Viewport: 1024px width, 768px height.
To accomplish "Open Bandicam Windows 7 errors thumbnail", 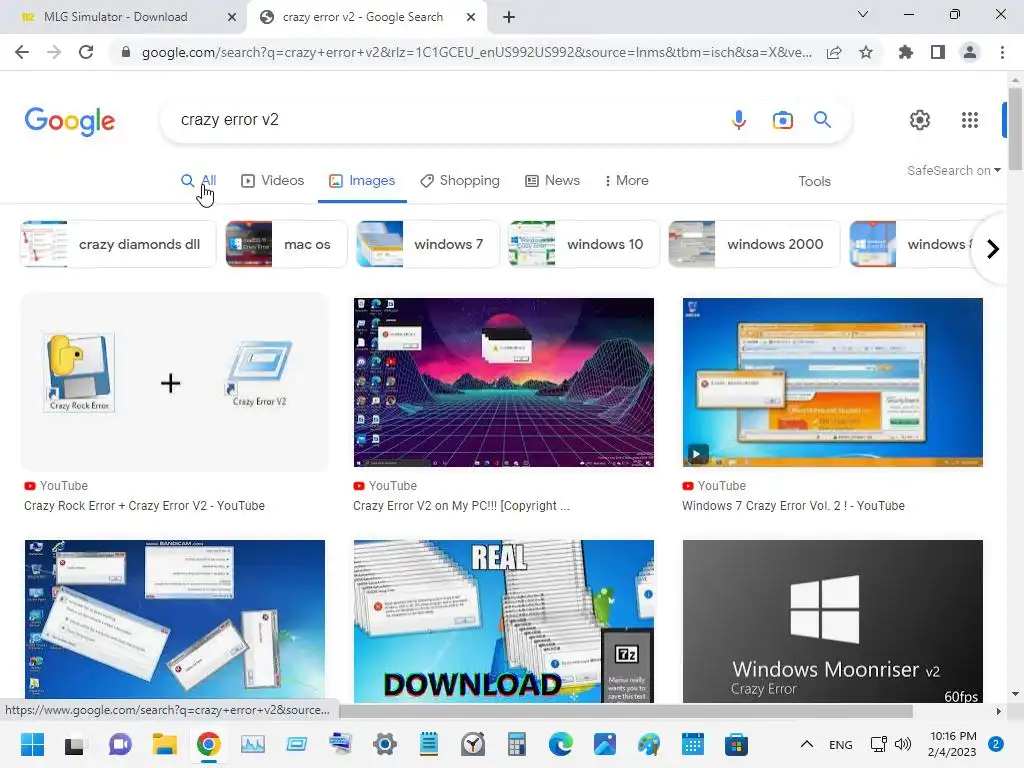I will (x=174, y=619).
